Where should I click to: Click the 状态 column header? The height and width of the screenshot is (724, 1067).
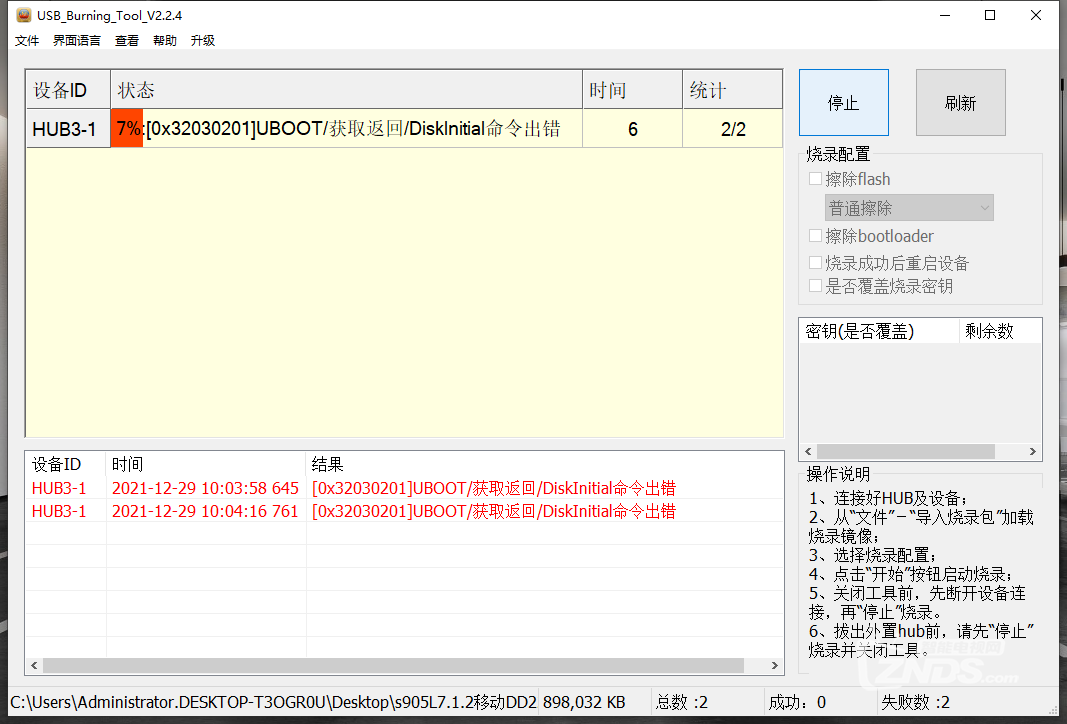click(137, 89)
